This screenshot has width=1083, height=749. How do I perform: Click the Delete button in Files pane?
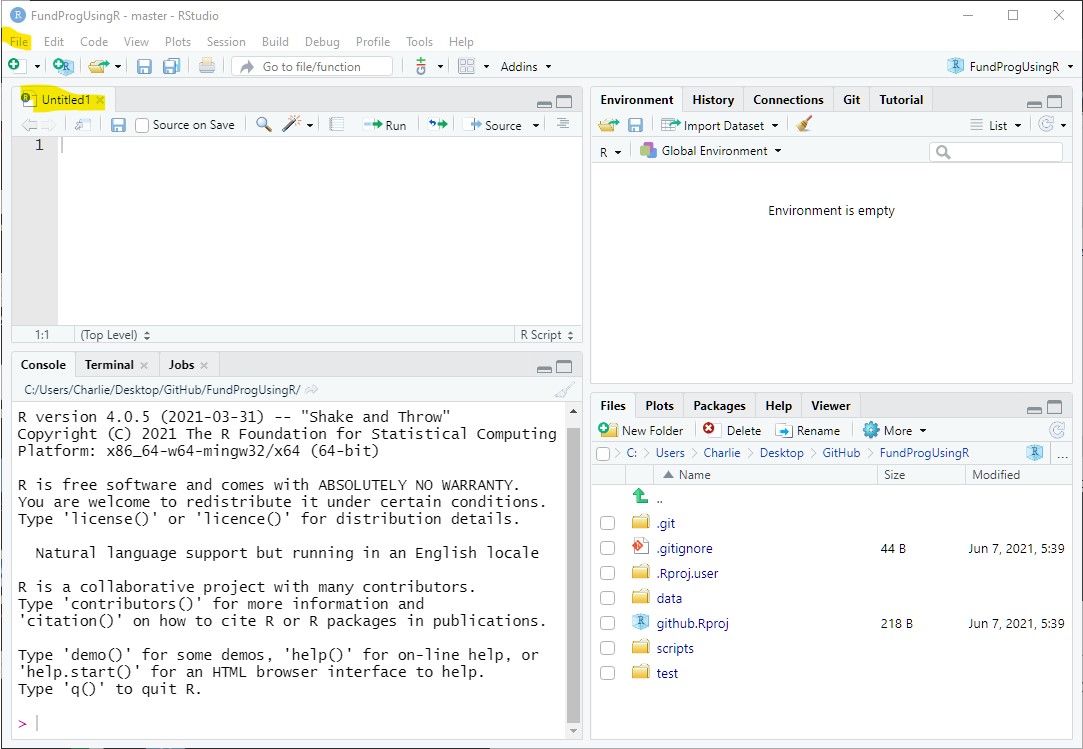(732, 430)
